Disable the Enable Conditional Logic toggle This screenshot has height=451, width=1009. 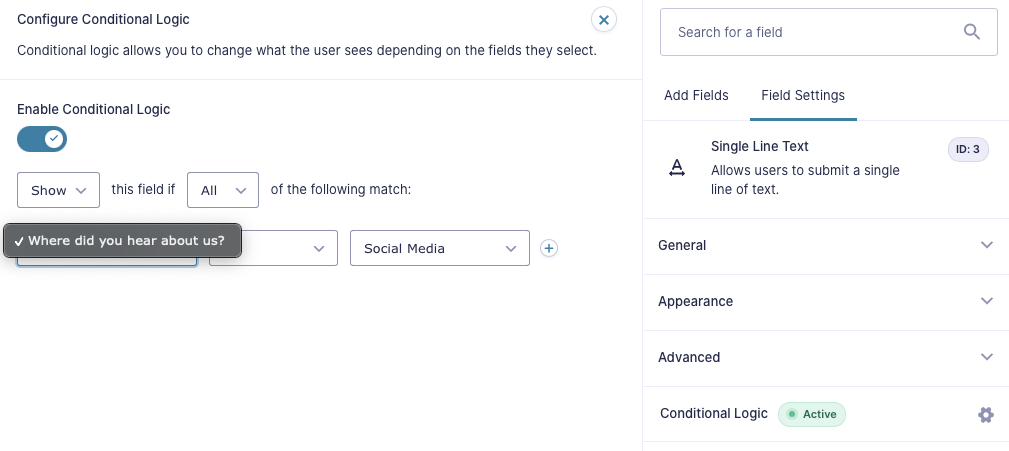tap(42, 139)
